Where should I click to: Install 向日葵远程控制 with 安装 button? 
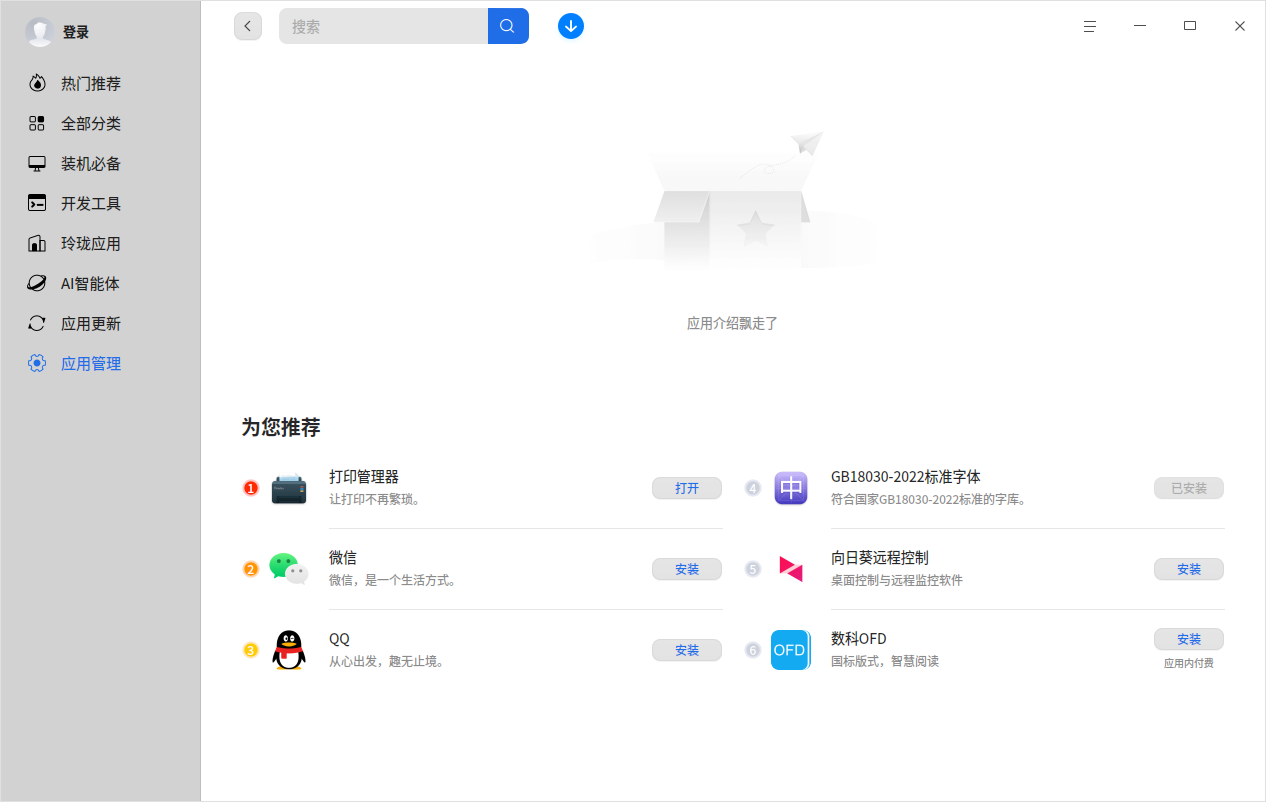(1189, 569)
